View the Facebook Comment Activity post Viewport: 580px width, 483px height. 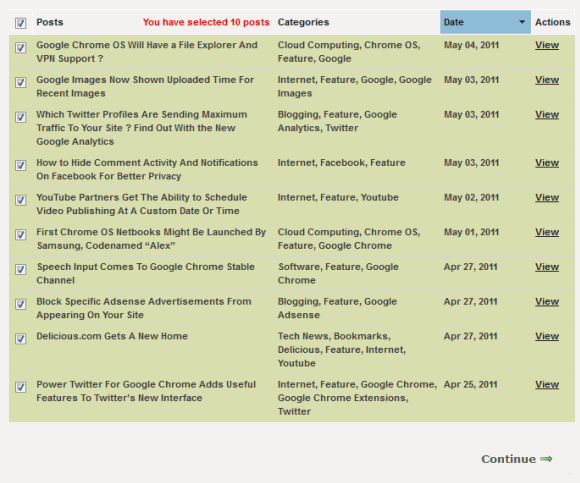tap(547, 163)
